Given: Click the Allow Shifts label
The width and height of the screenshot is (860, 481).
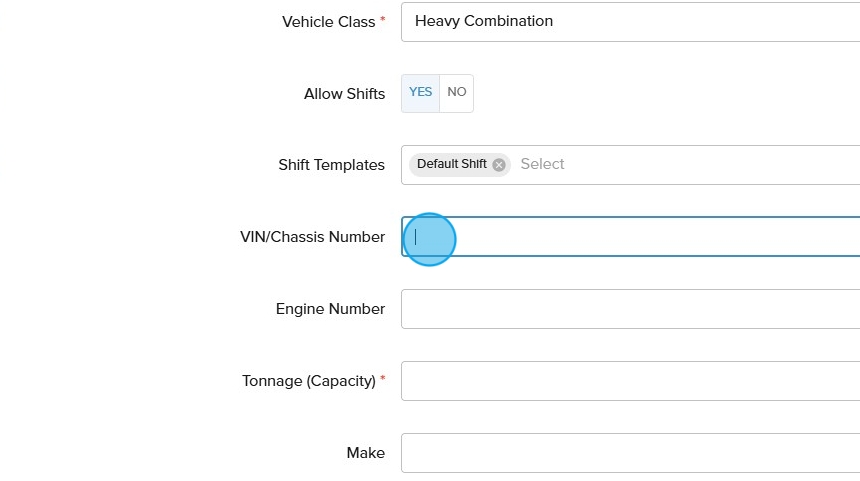Looking at the screenshot, I should 344,94.
